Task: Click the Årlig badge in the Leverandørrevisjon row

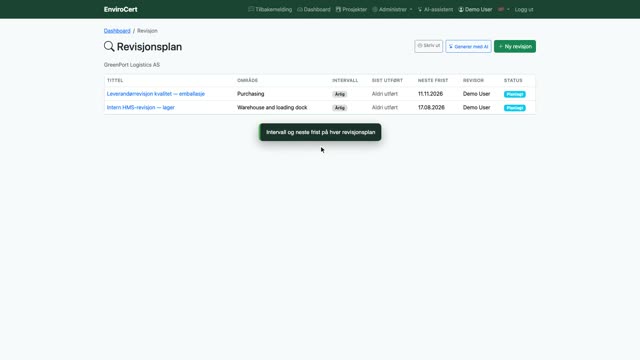Action: (340, 94)
